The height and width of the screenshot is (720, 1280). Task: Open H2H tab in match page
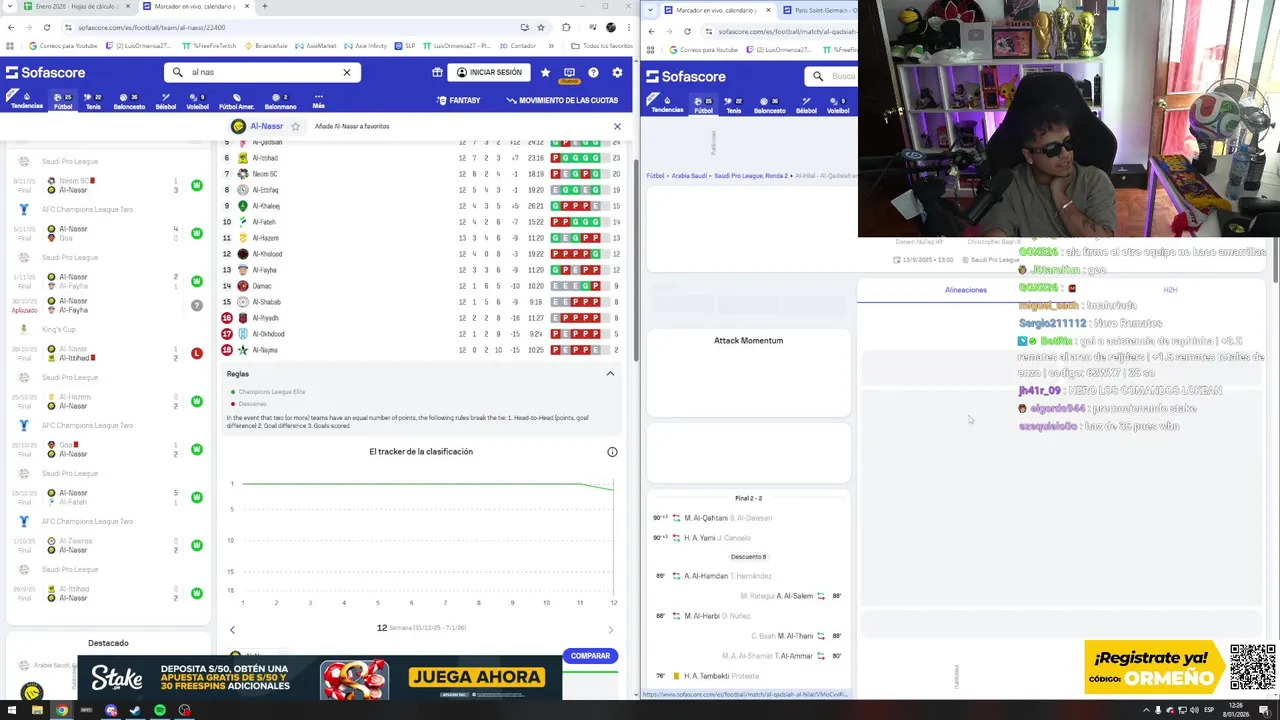(1170, 290)
